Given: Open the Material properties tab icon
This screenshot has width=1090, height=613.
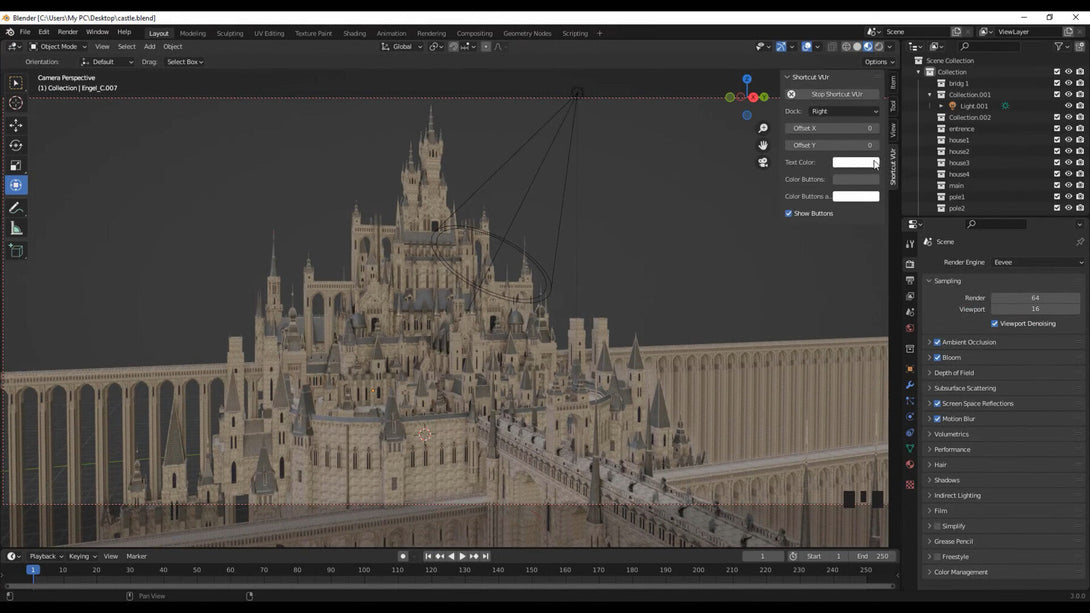Looking at the screenshot, I should click(x=910, y=464).
